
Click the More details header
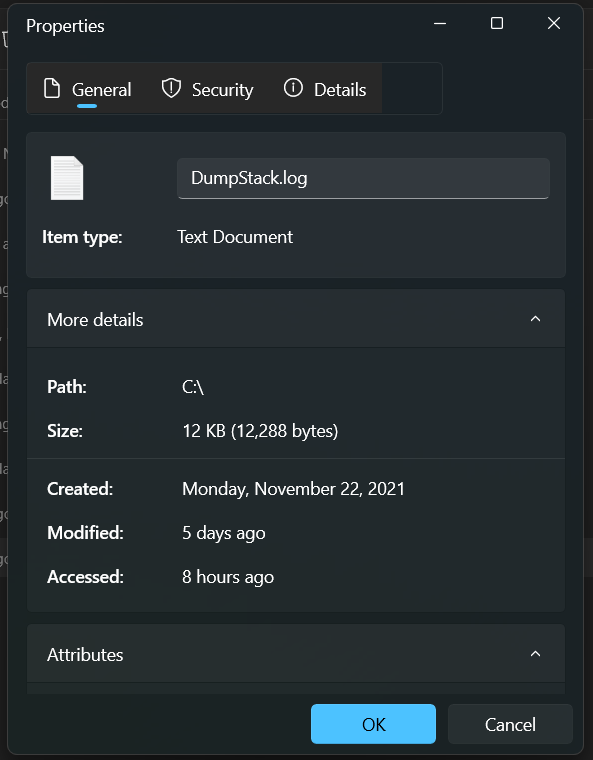point(296,319)
